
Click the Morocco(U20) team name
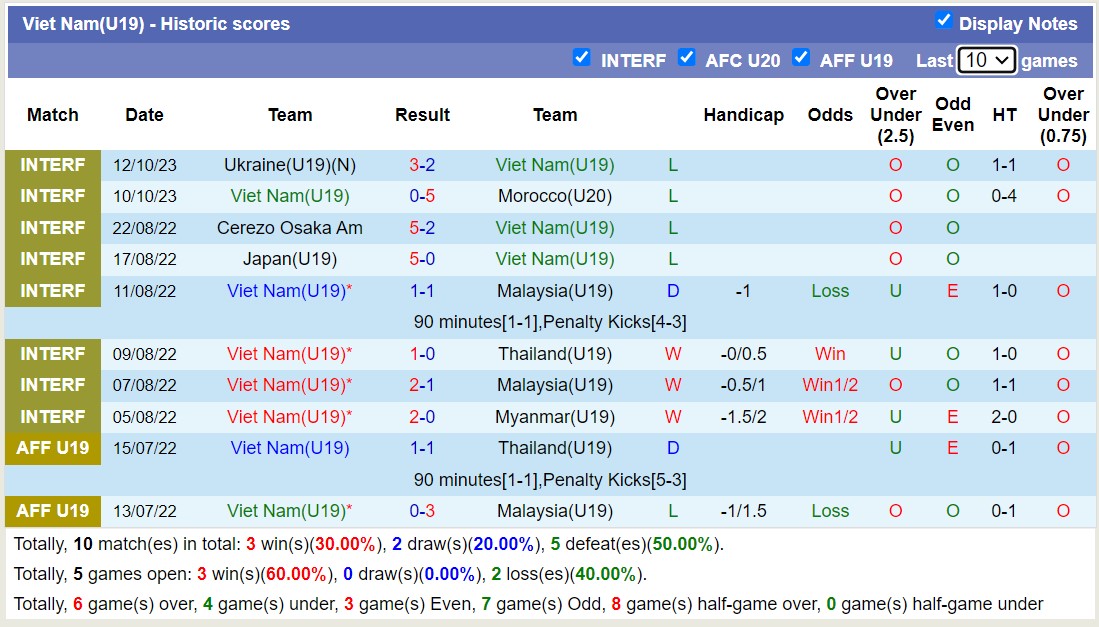pos(556,196)
